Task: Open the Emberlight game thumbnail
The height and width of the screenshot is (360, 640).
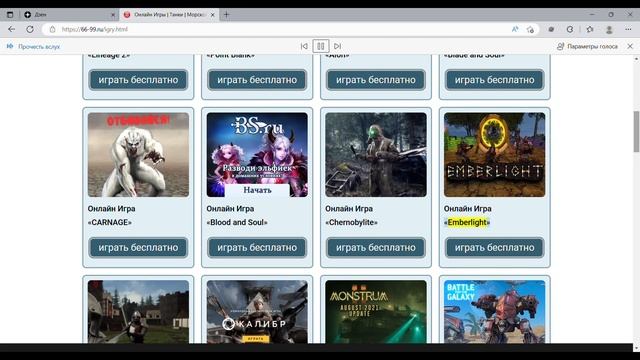Action: tap(495, 155)
